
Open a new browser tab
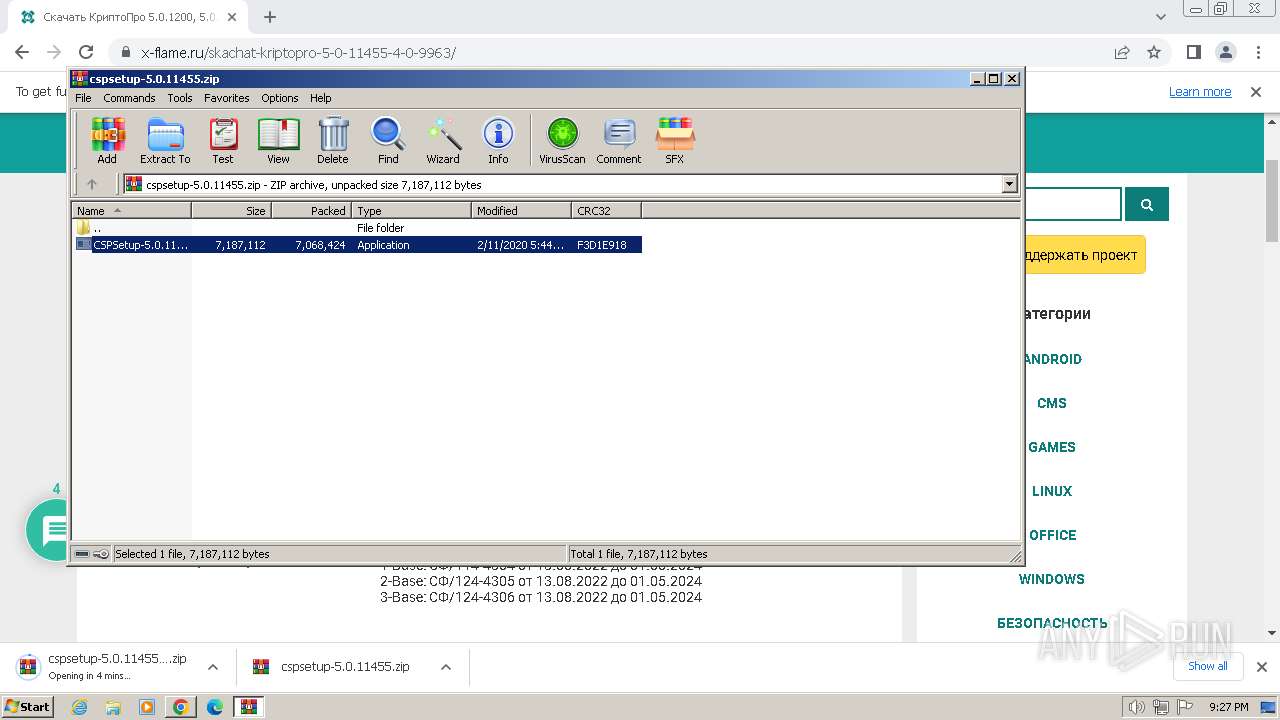270,17
